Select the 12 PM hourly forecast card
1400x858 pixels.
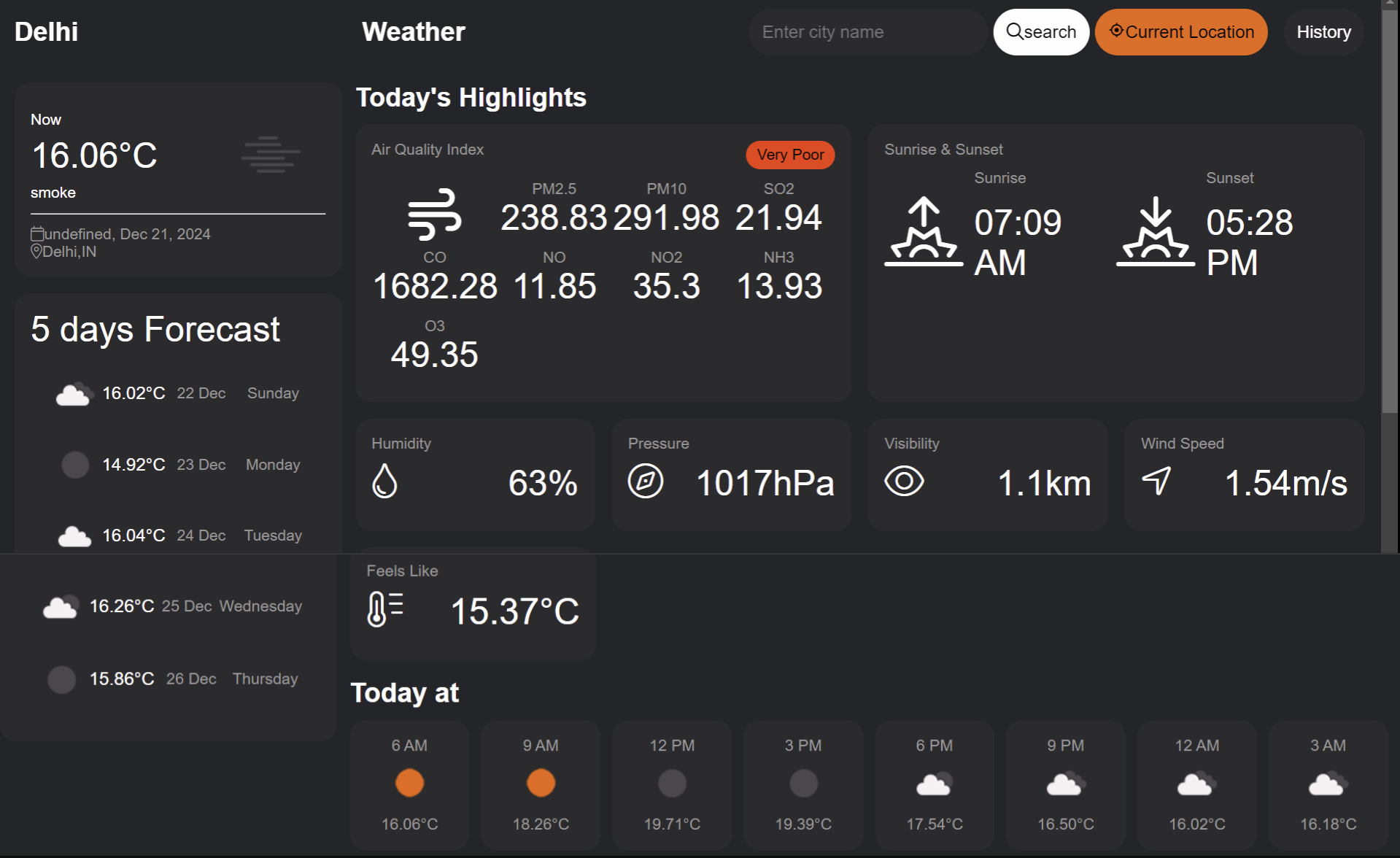click(671, 784)
